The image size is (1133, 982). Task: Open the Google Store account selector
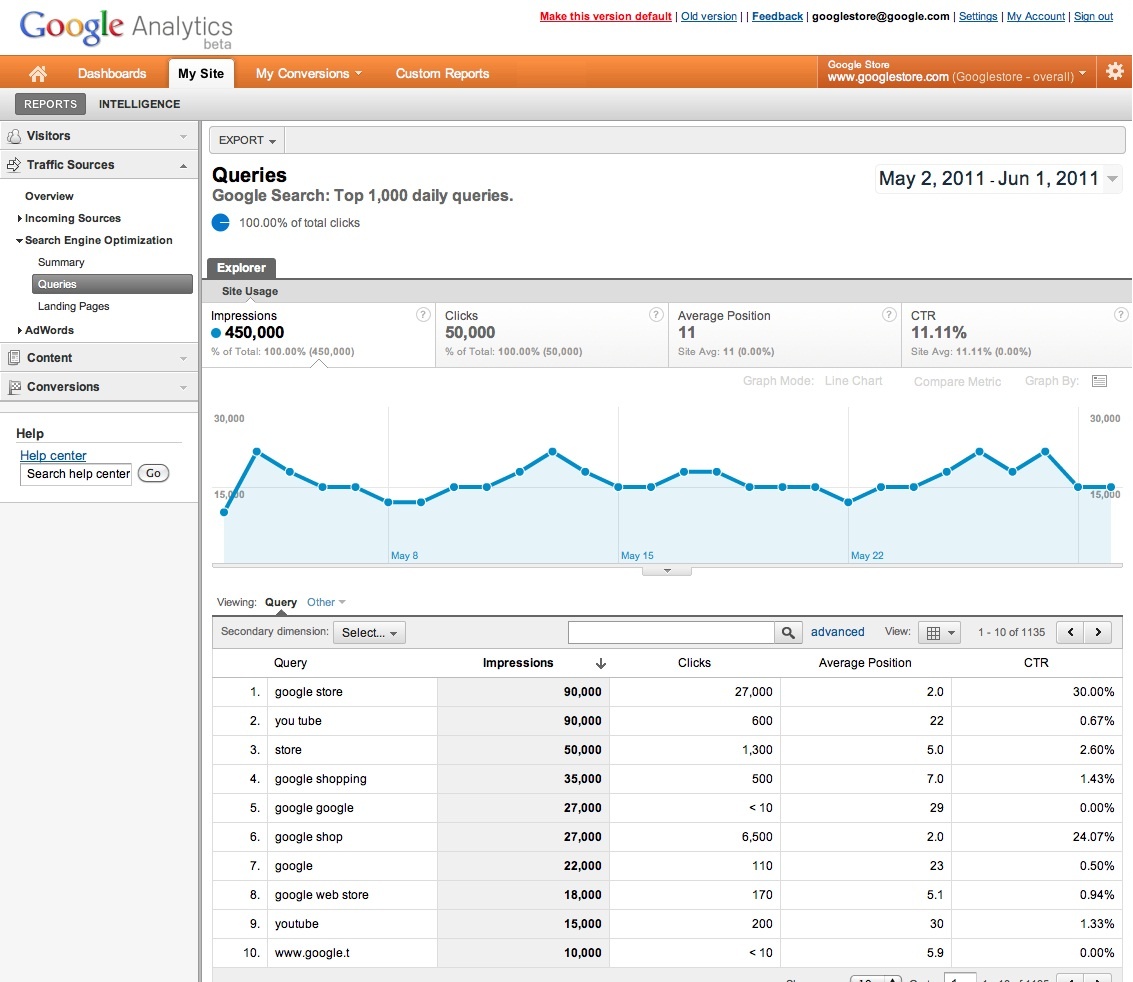(x=957, y=72)
